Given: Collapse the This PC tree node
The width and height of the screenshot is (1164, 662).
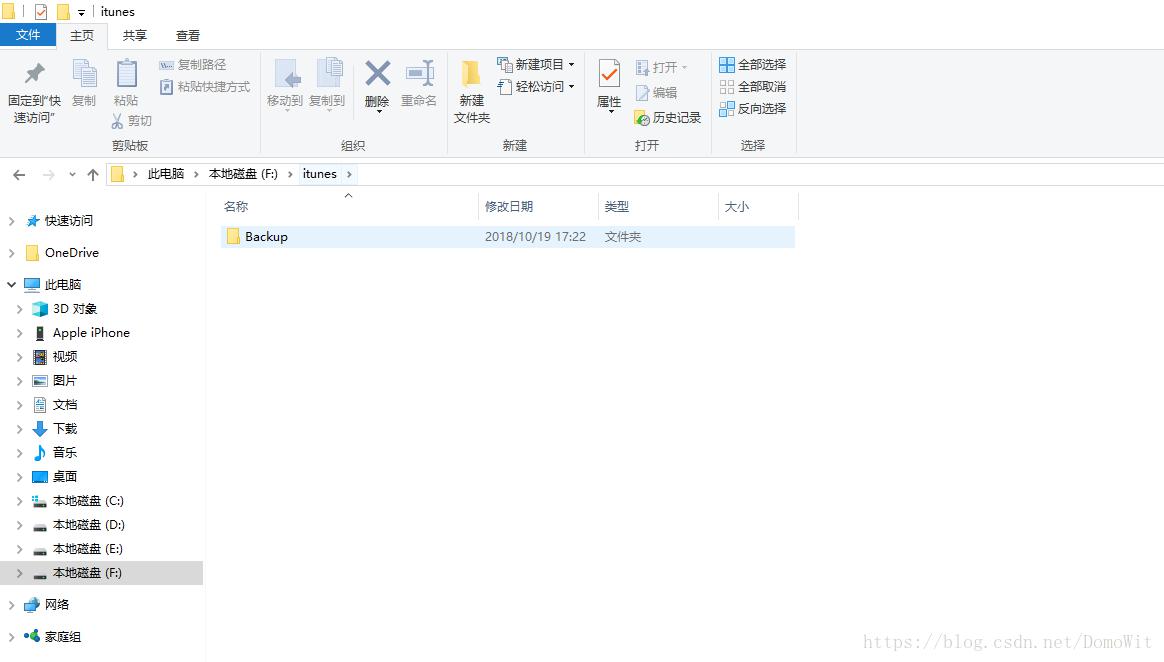Looking at the screenshot, I should click(11, 284).
